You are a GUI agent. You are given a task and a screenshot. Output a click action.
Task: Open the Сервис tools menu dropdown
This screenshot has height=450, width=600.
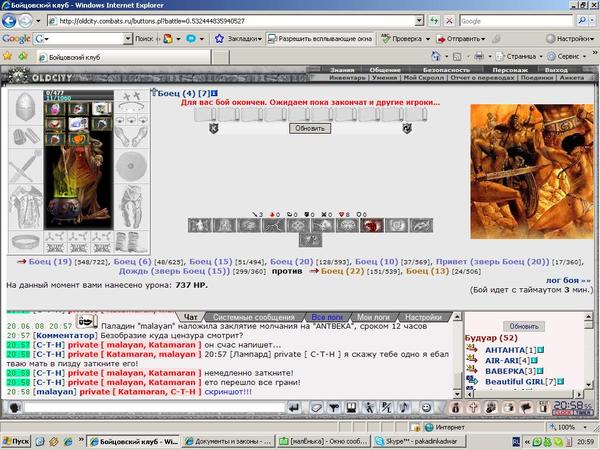[x=584, y=57]
